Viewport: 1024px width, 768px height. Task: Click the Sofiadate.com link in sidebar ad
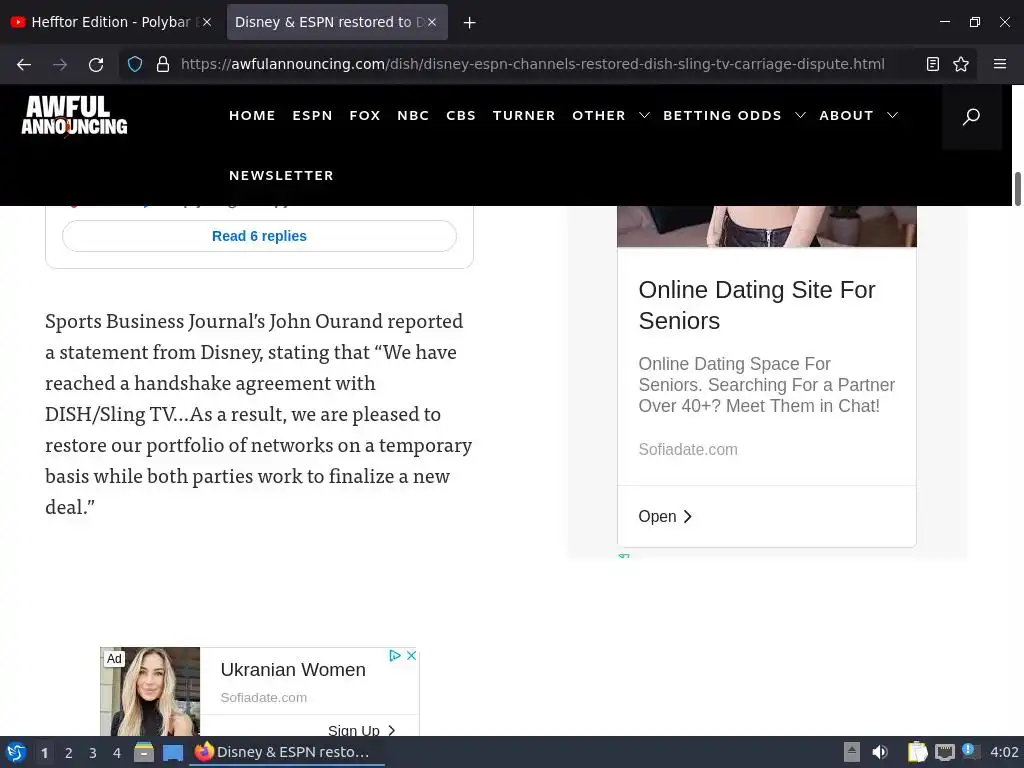688,449
